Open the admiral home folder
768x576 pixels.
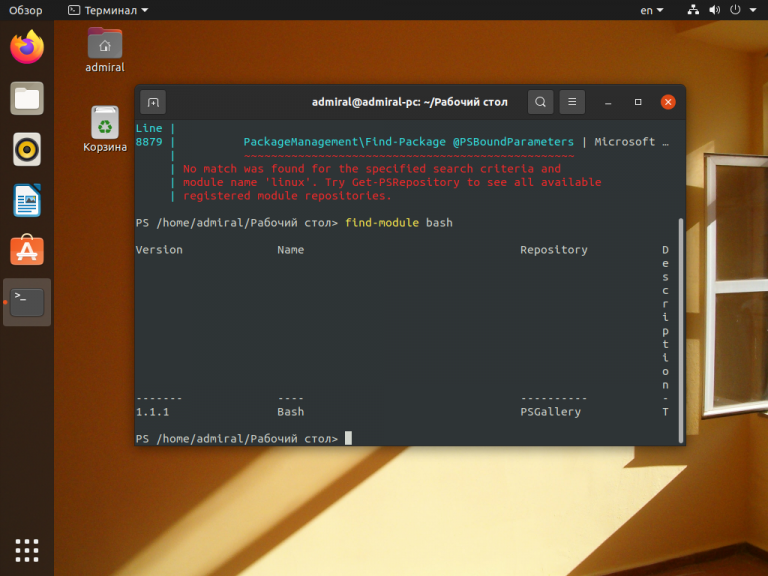tap(105, 45)
